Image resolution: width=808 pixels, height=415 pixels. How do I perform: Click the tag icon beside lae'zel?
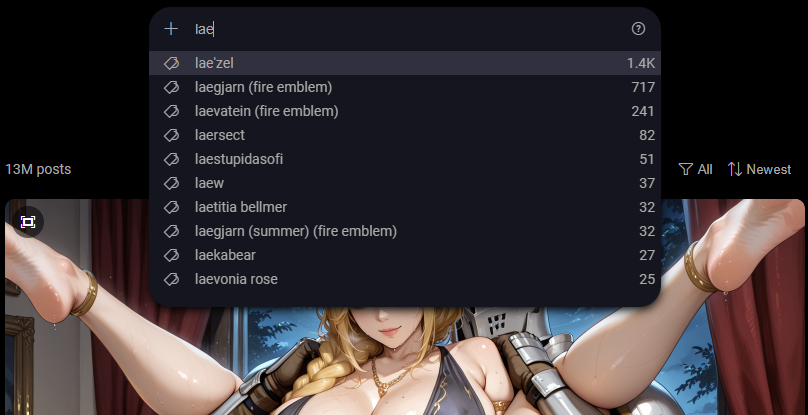click(171, 63)
